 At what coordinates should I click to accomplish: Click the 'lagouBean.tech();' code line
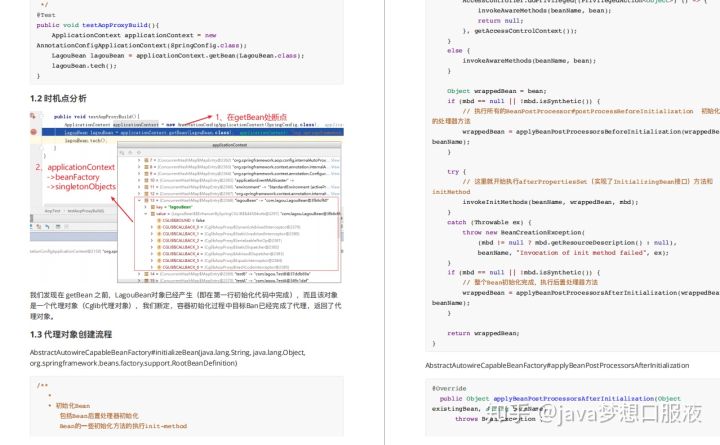(84, 66)
